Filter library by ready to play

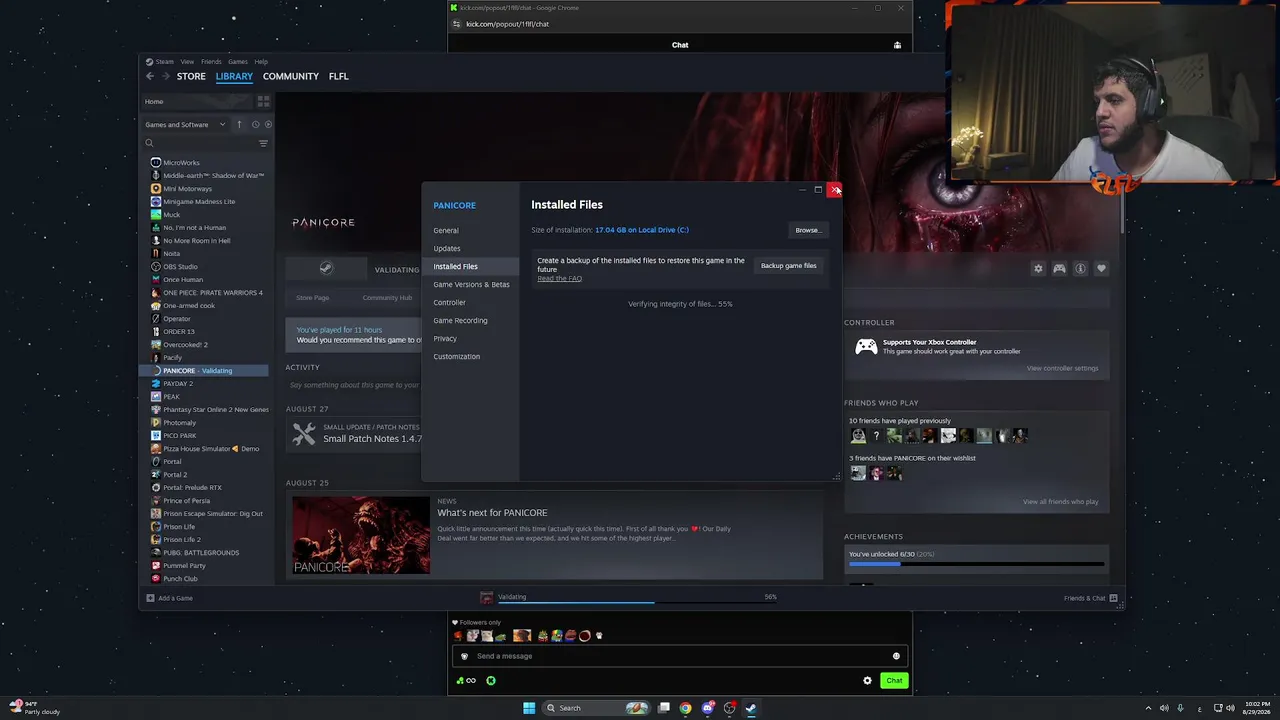click(268, 125)
